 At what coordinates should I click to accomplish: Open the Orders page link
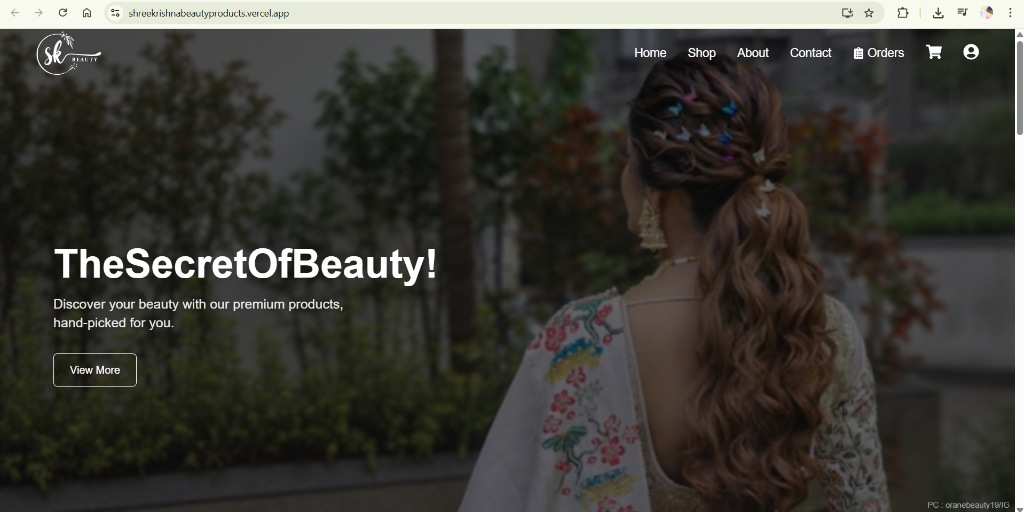tap(878, 53)
